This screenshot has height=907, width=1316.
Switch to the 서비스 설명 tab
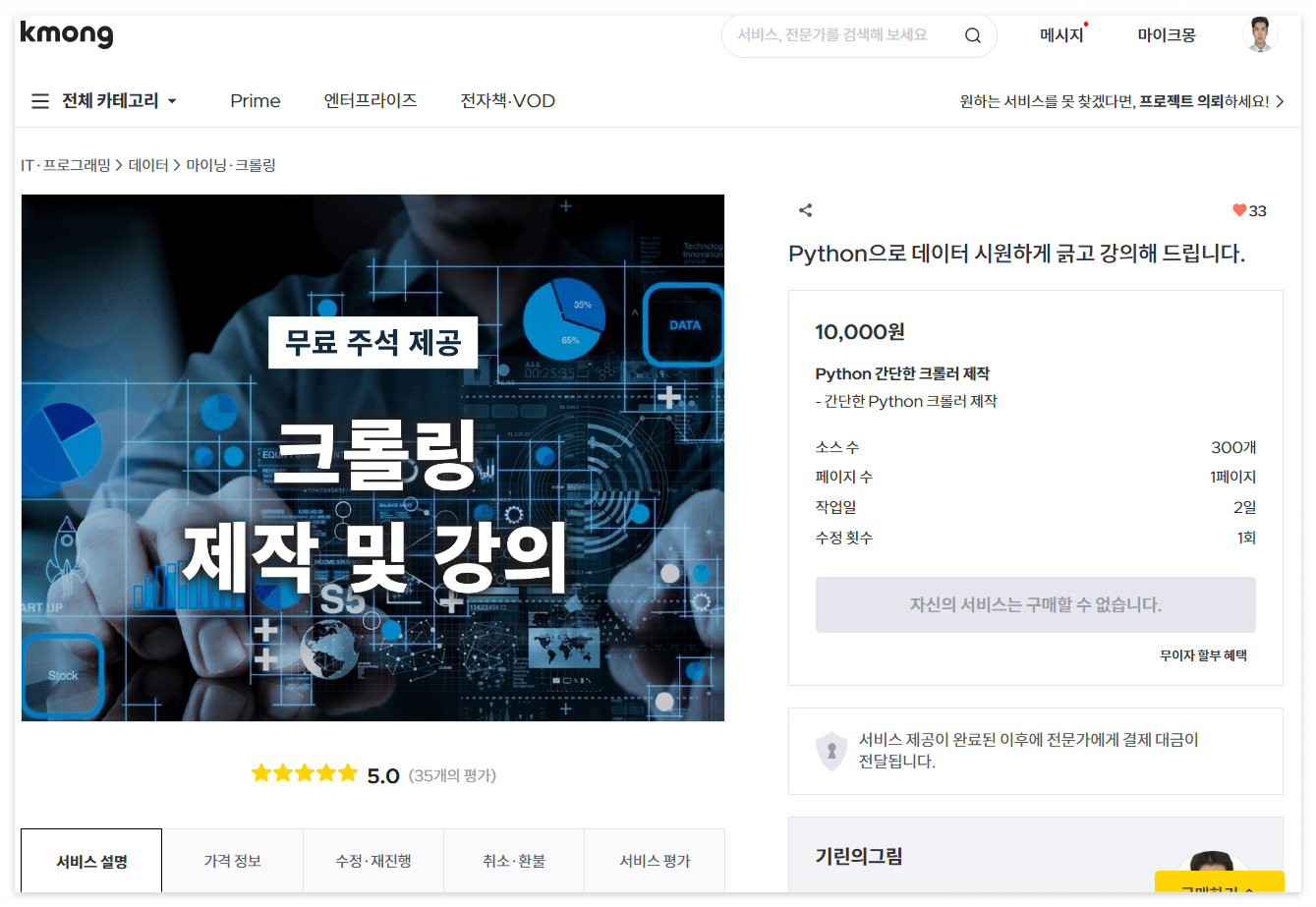[91, 861]
